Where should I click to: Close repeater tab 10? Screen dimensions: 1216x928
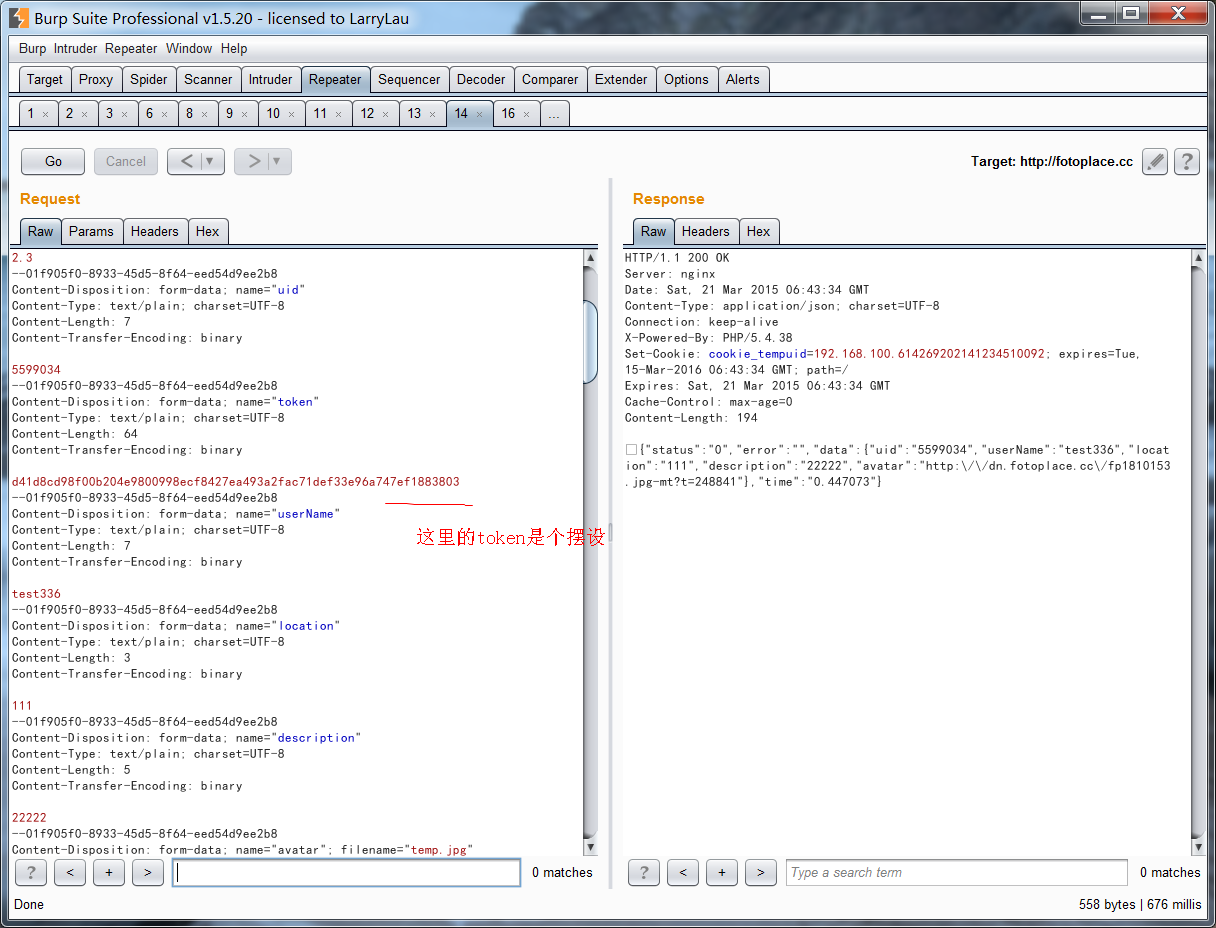(291, 115)
